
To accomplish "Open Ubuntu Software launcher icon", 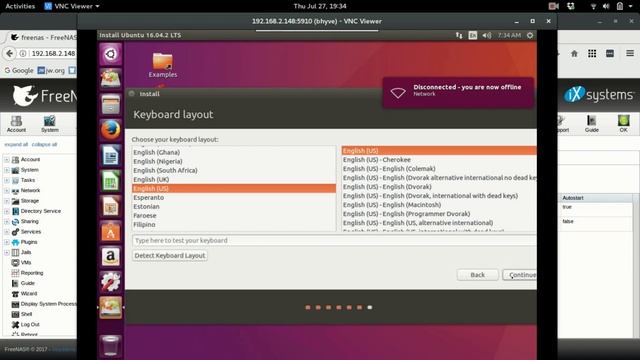I will 111,231.
